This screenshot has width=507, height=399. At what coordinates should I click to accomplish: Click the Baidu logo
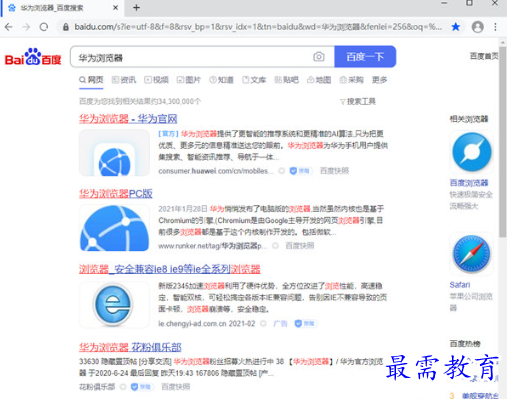33,57
